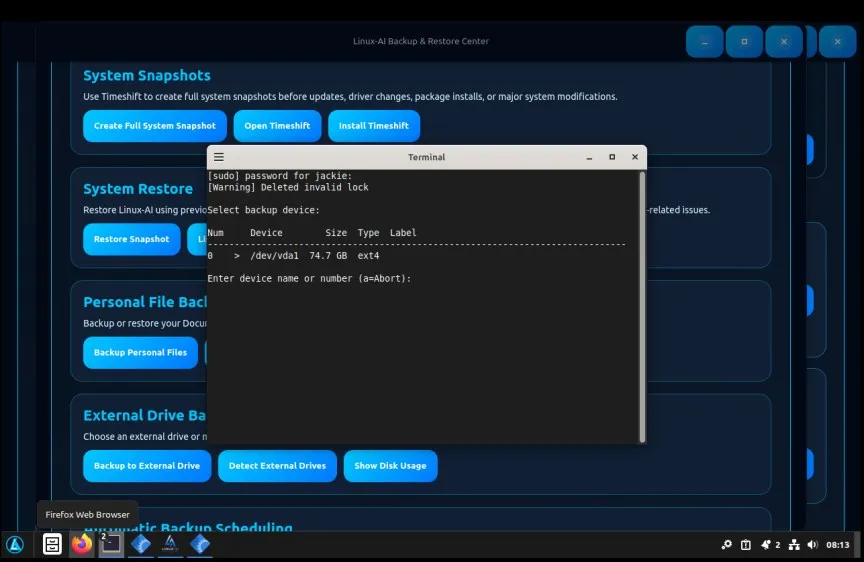864x562 pixels.
Task: Open the clipboard tray icon
Action: [746, 545]
